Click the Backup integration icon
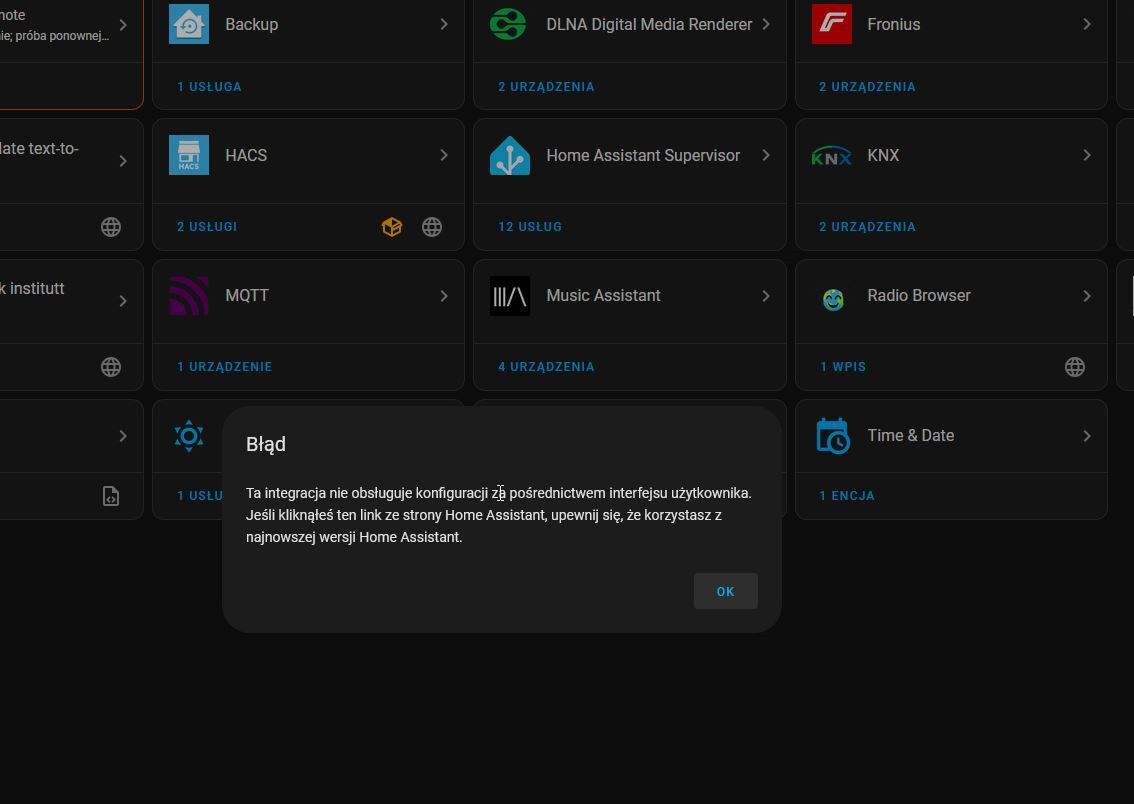 189,24
